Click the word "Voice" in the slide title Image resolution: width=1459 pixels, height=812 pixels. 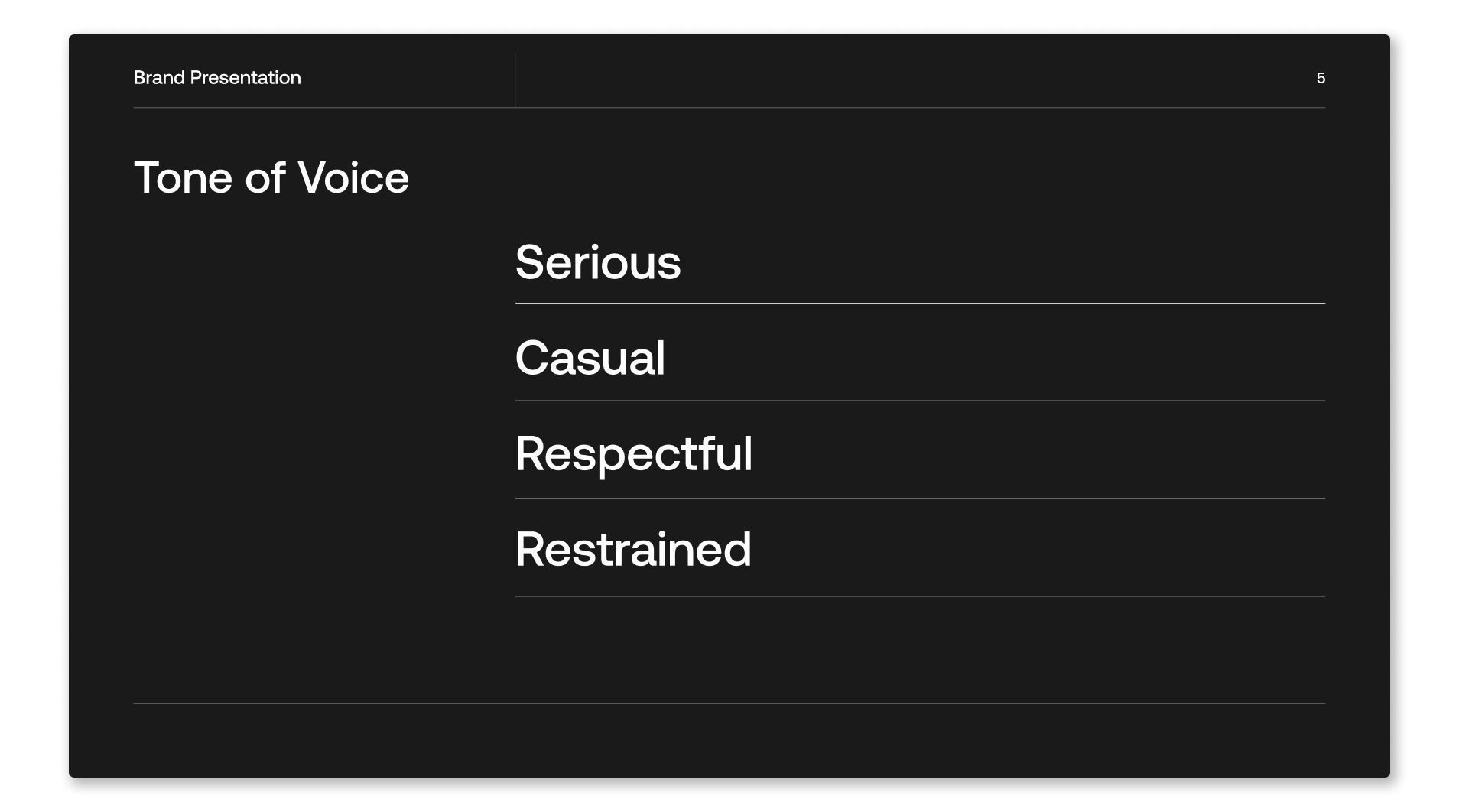pos(353,178)
